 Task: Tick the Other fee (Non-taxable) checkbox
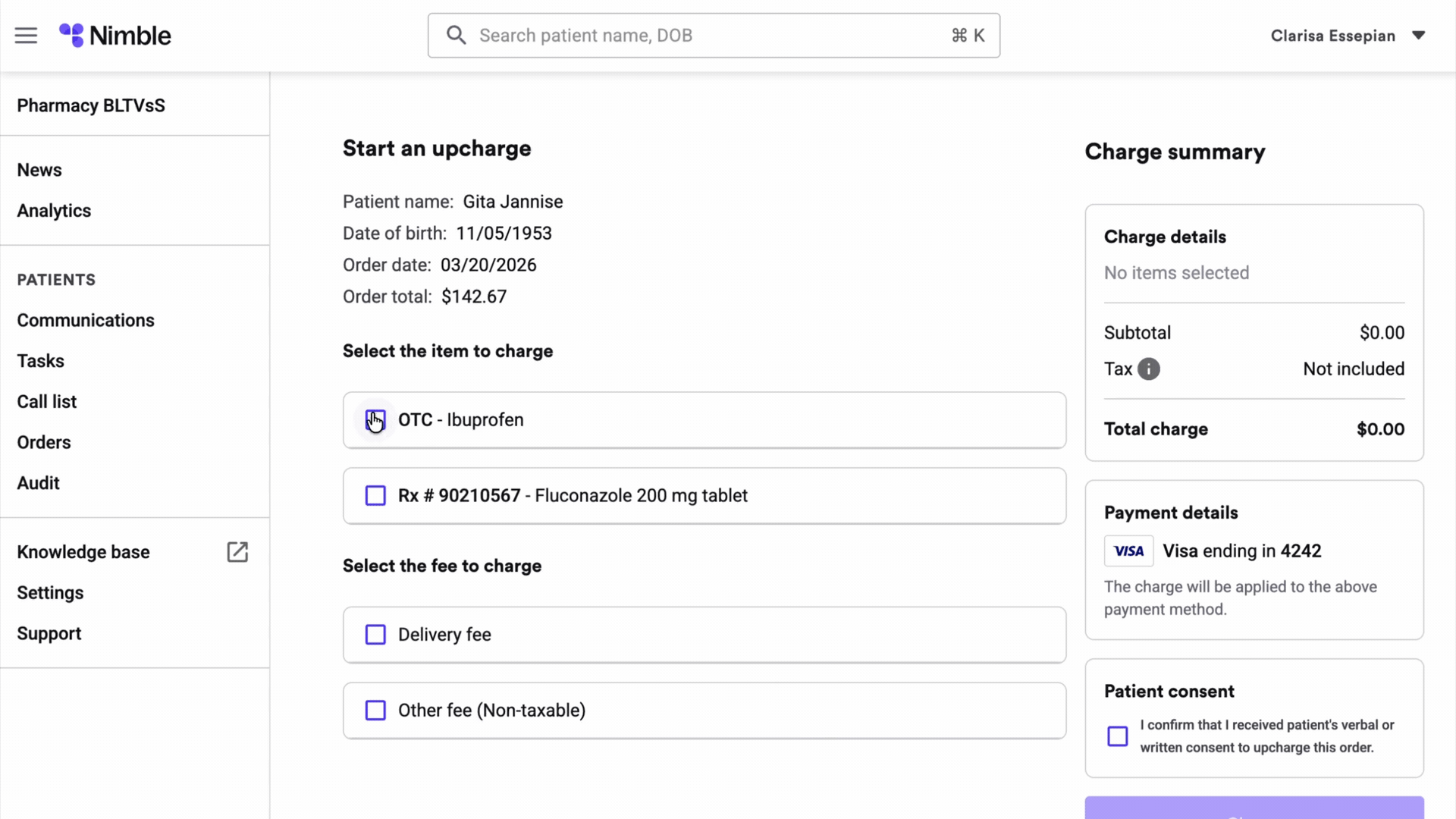coord(375,711)
